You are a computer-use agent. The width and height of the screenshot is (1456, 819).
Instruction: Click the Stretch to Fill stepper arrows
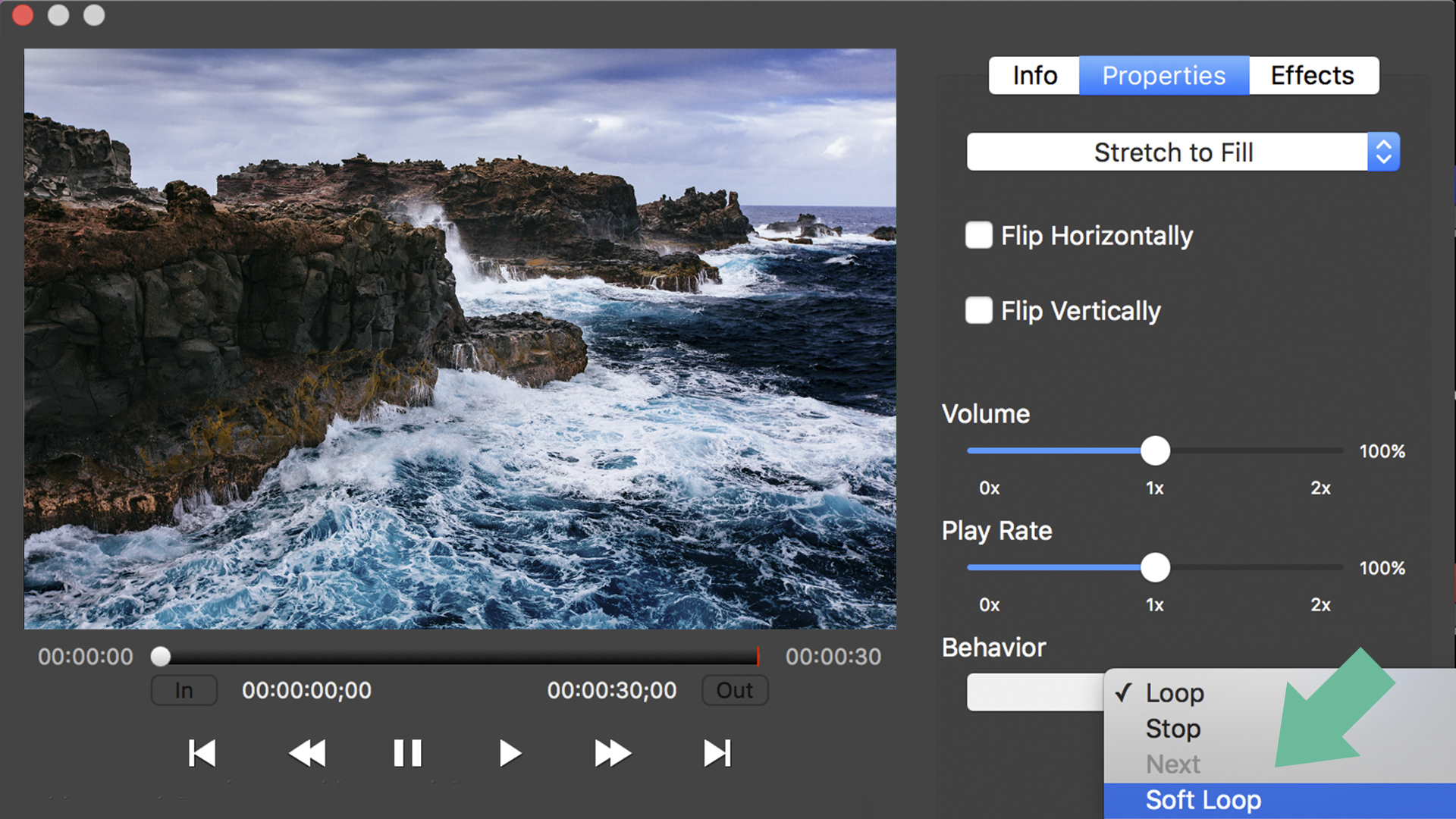1383,152
